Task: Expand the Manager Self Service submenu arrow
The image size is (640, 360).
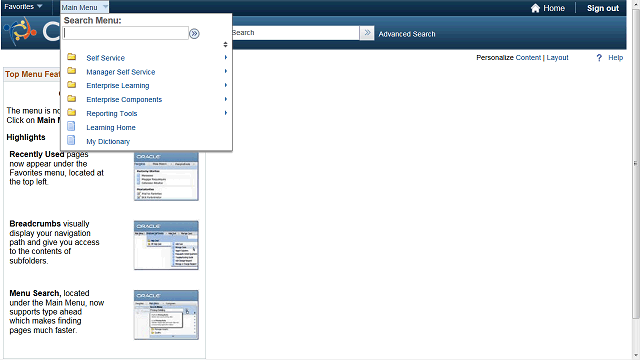Action: 225,71
